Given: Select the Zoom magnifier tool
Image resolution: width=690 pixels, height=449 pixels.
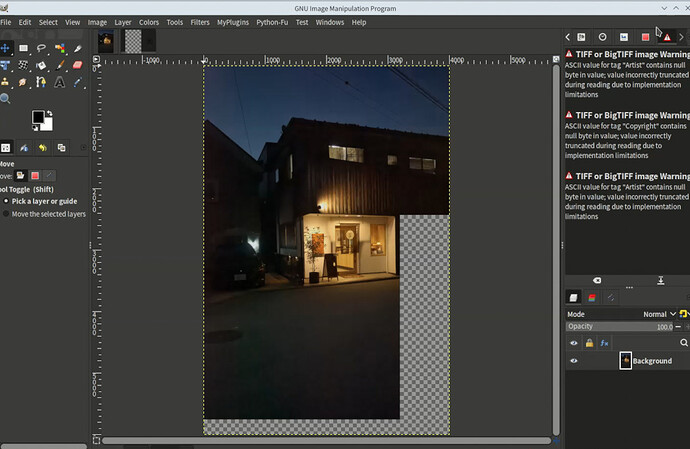Looking at the screenshot, I should coord(5,99).
